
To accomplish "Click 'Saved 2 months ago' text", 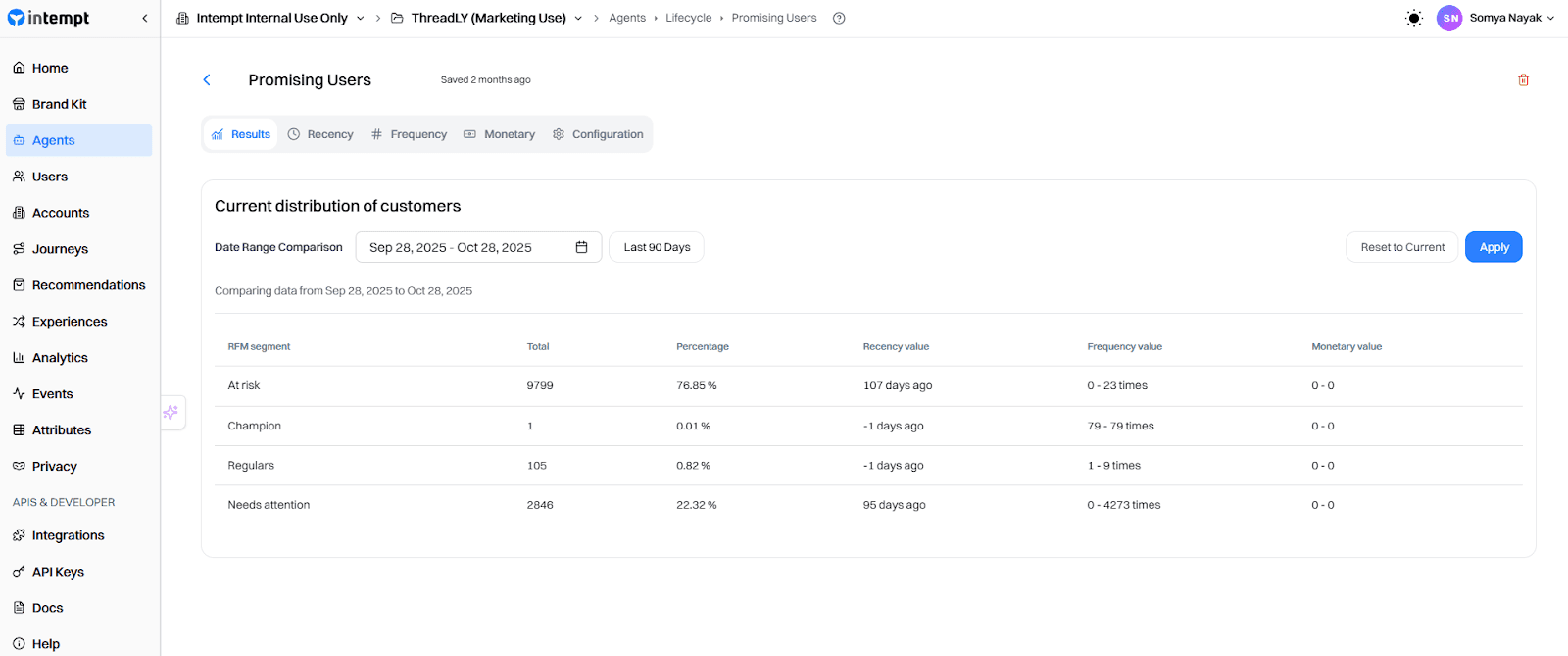I will (x=485, y=80).
